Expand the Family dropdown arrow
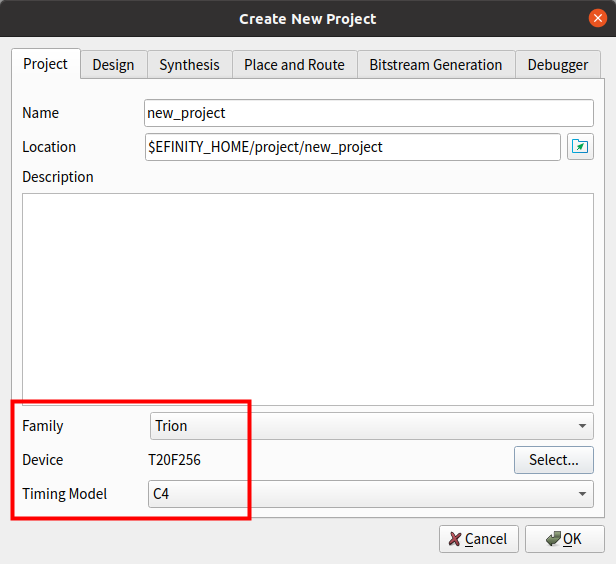Screen dimensions: 616x564 (x=582, y=426)
